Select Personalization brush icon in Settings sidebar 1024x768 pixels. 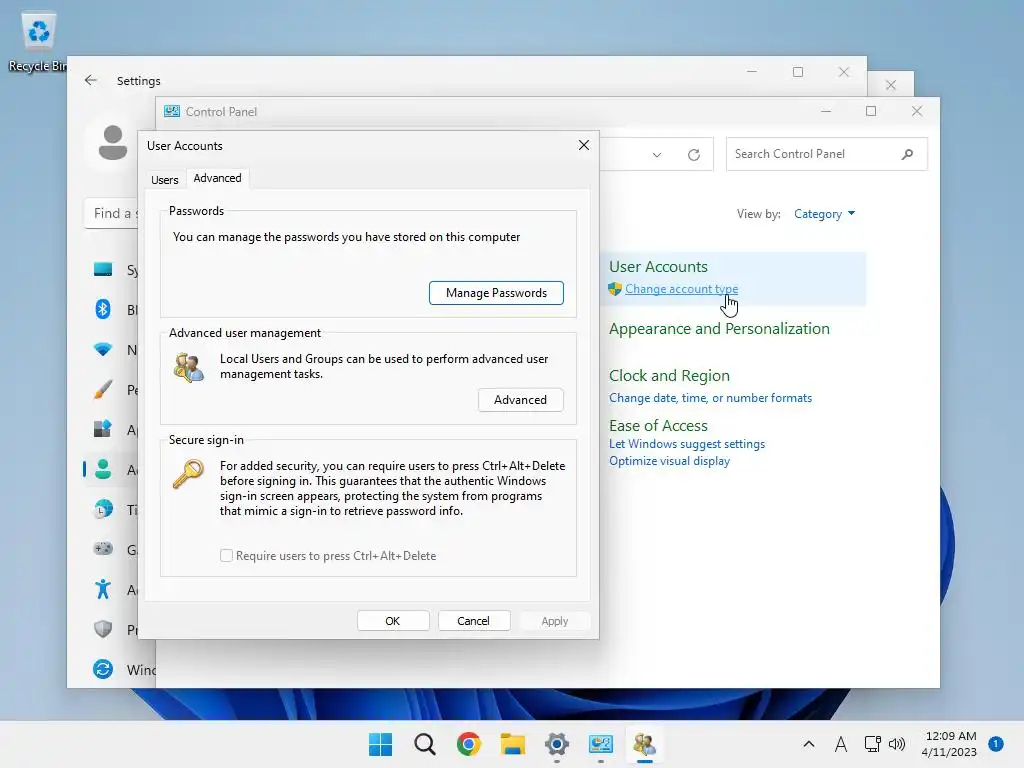[103, 389]
